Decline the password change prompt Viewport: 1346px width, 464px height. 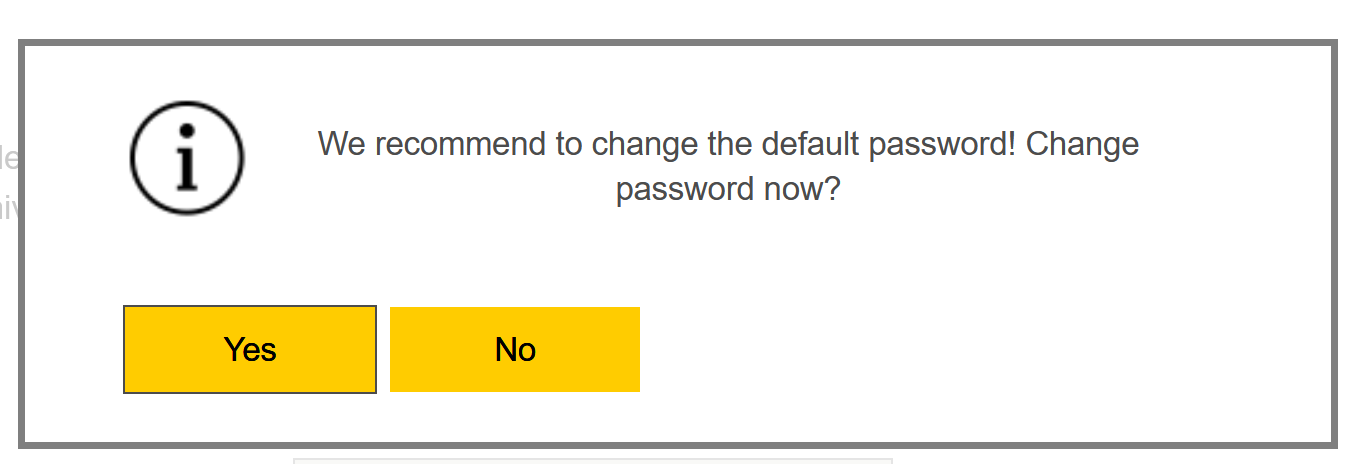(x=515, y=349)
